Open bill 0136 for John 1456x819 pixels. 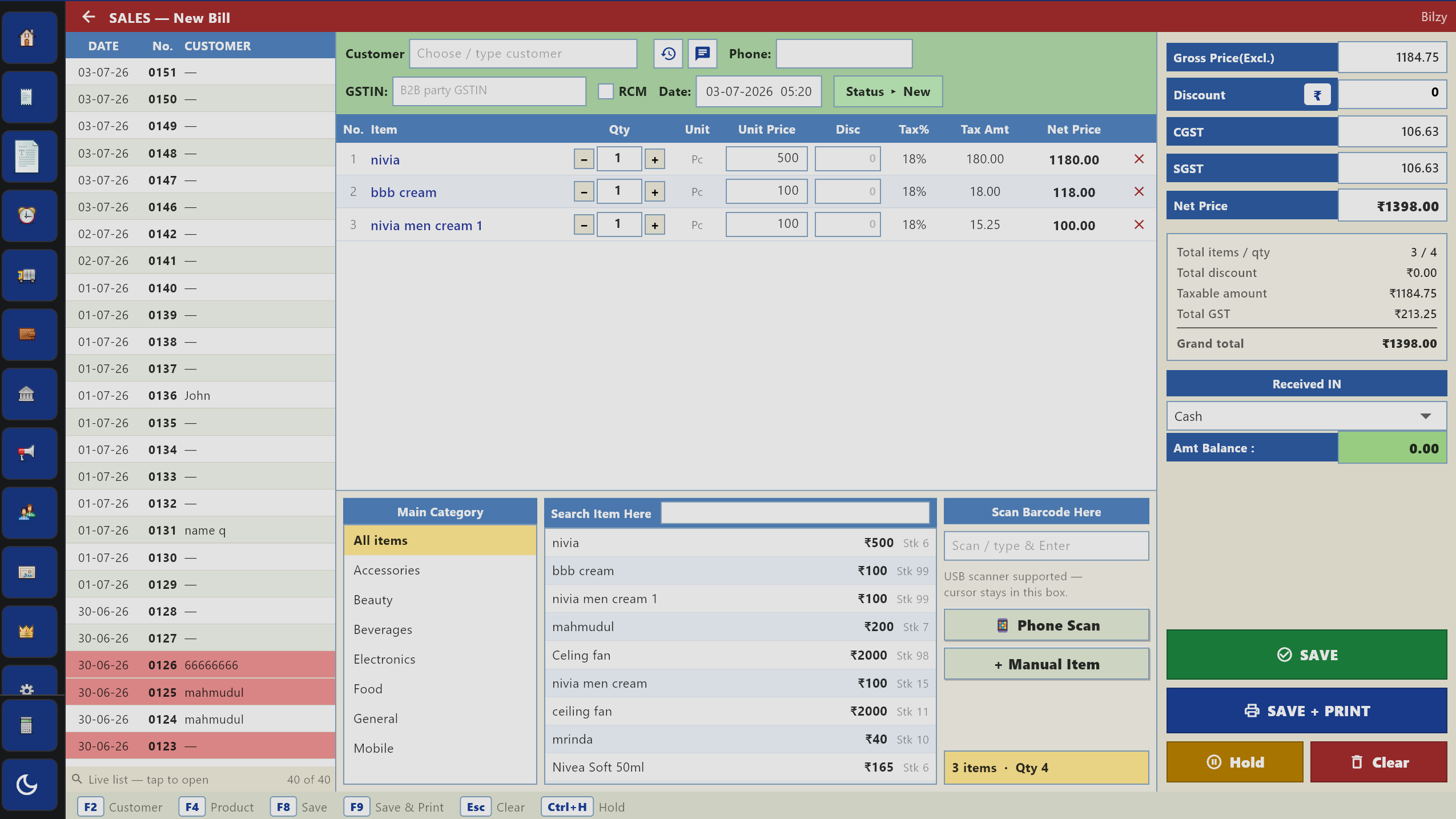point(200,395)
